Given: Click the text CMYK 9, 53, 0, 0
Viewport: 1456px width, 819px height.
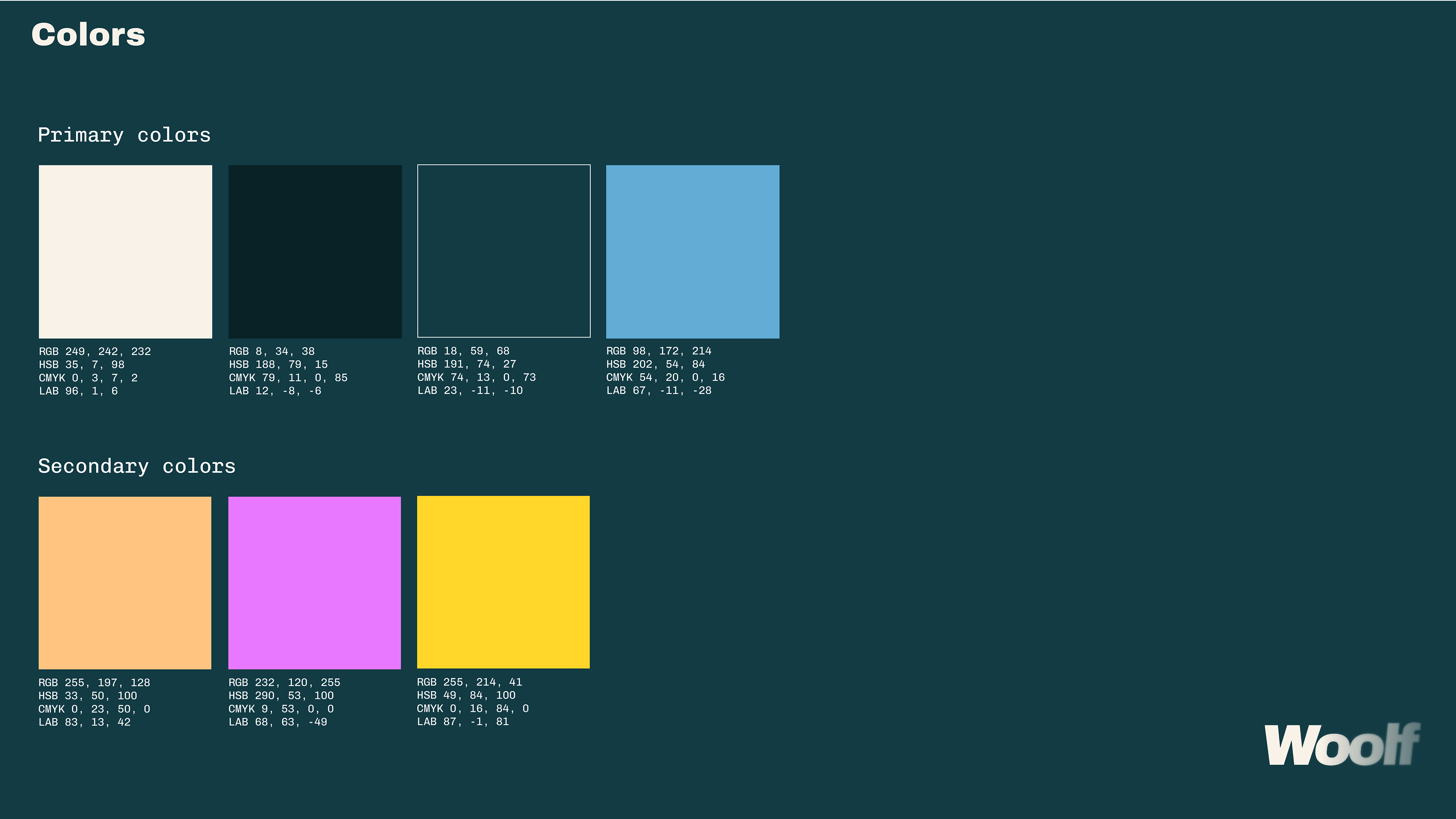Looking at the screenshot, I should [281, 709].
